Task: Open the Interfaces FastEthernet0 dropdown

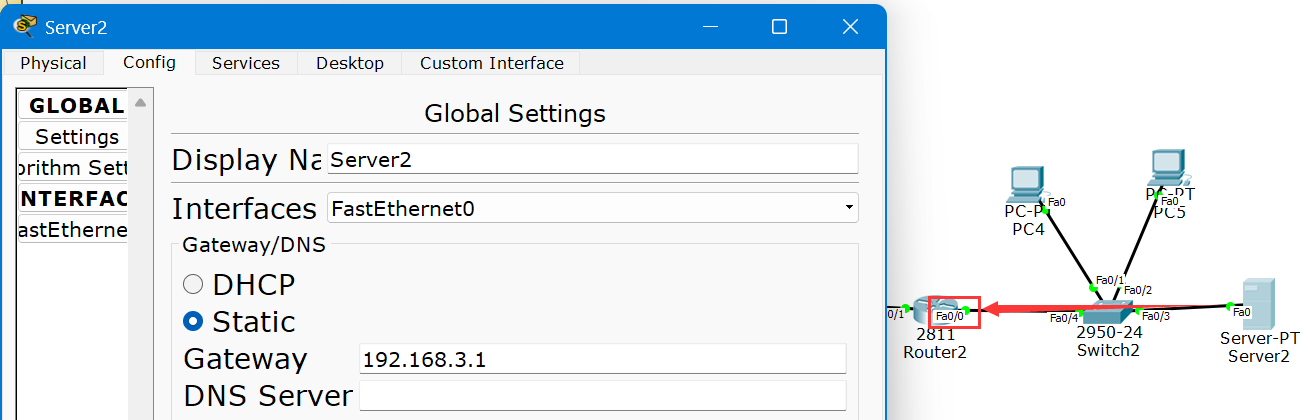Action: click(x=592, y=209)
